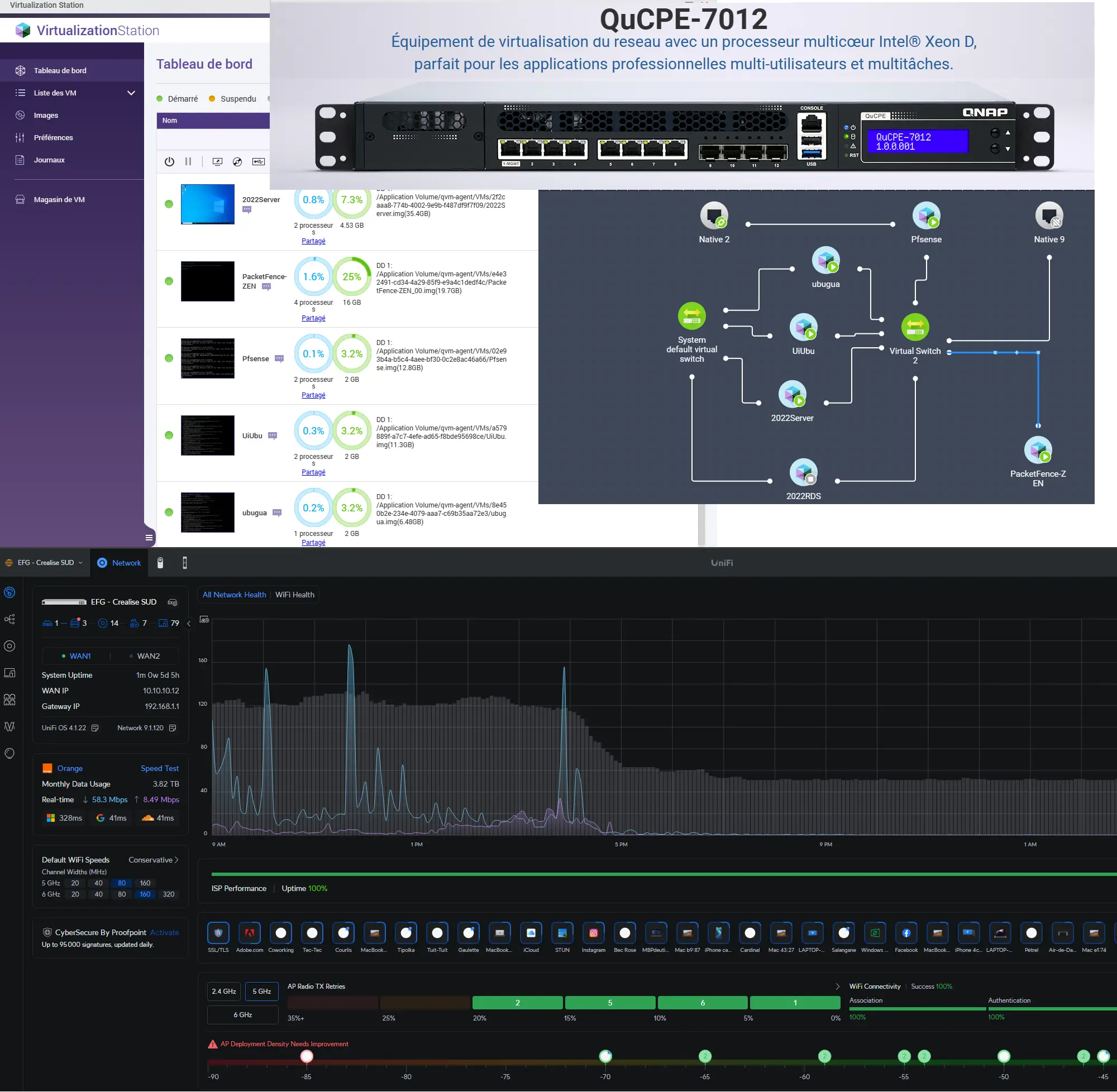
Task: Click the 2022Server VM screen thumbnail
Action: point(207,204)
